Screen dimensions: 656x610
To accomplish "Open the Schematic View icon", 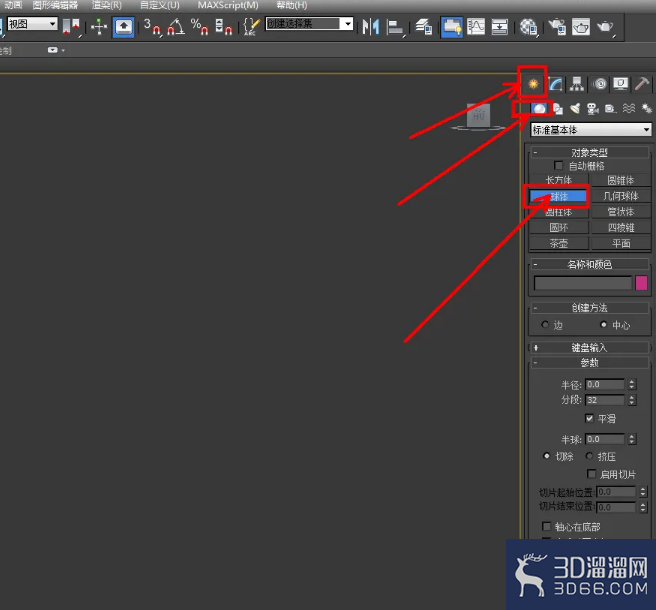I will pyautogui.click(x=500, y=27).
